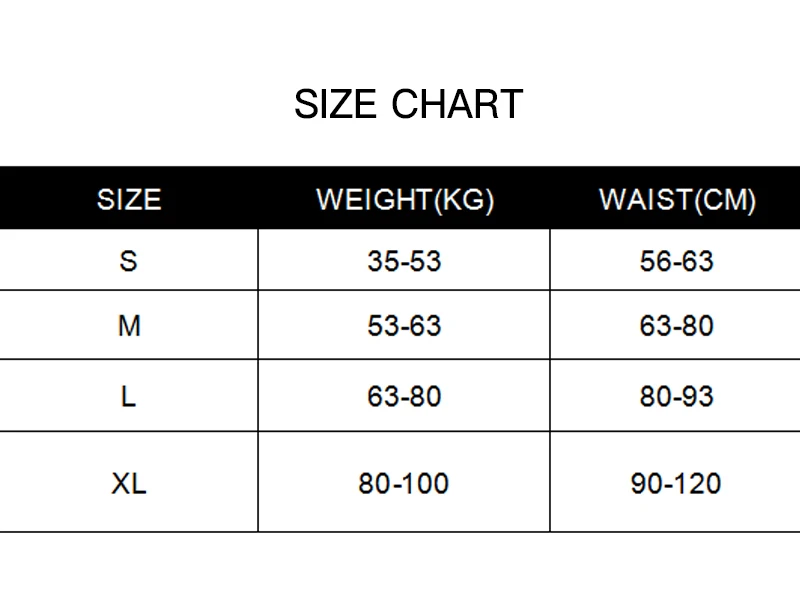This screenshot has width=800, height=595.
Task: Click the M size cell
Action: point(129,326)
